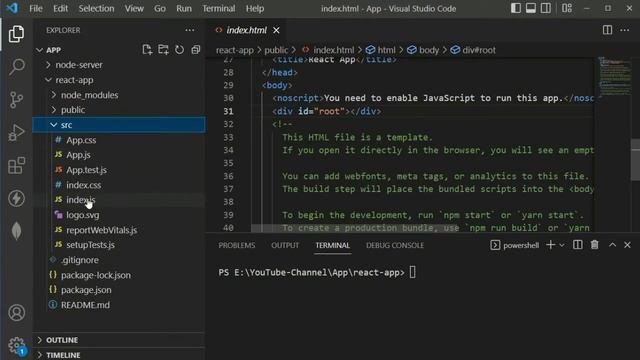Open the File menu
Image resolution: width=640 pixels, height=360 pixels.
36,8
